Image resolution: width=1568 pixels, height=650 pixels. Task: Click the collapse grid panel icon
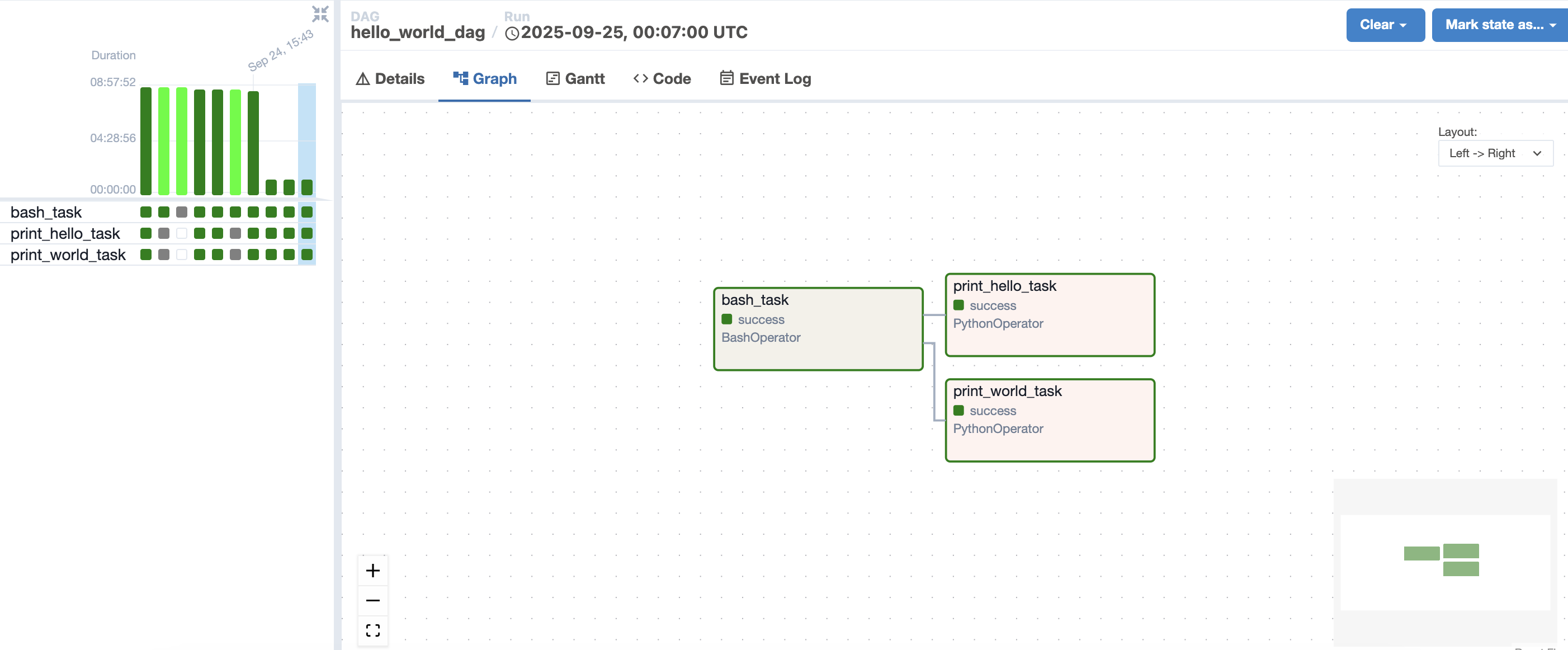[x=320, y=13]
